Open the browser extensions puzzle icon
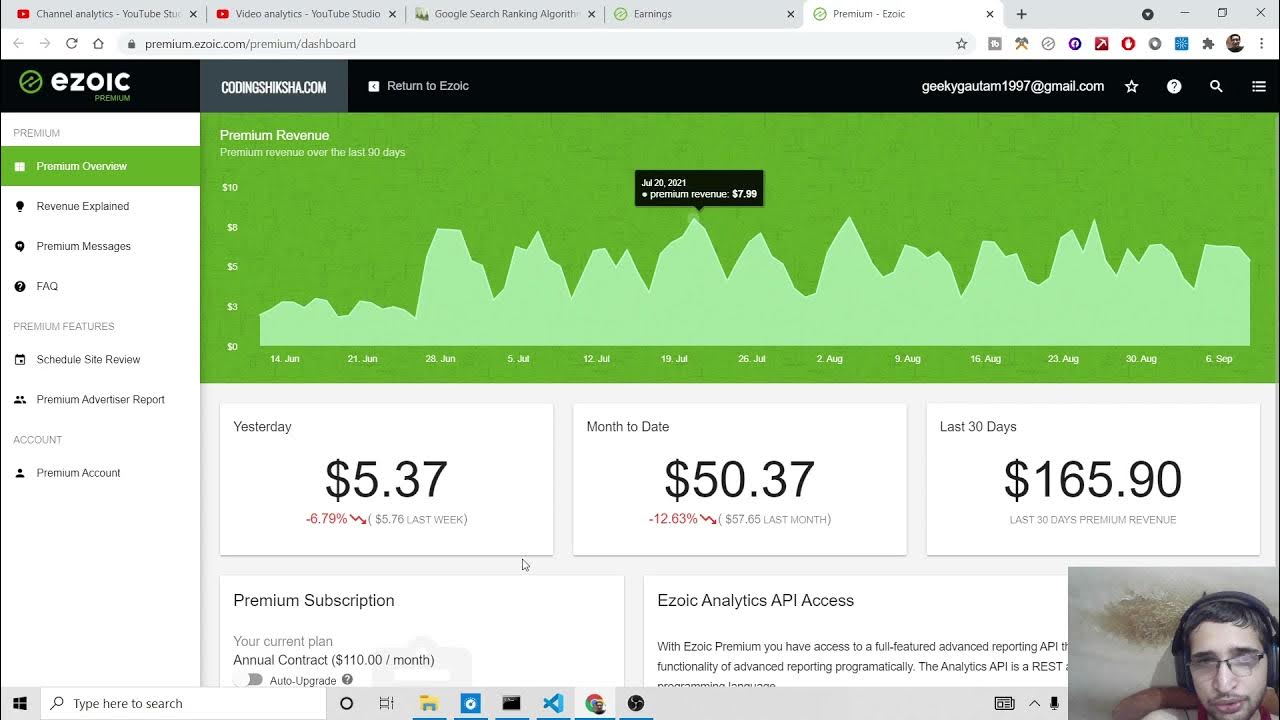Viewport: 1280px width, 720px height. pyautogui.click(x=1208, y=44)
